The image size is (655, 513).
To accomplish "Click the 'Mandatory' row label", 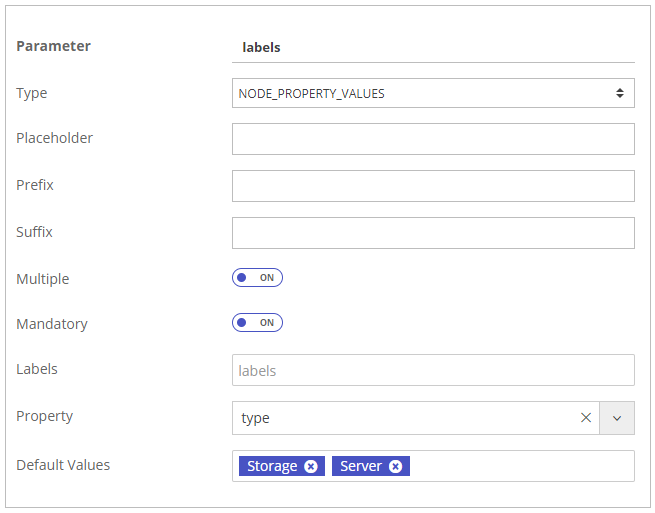I will tap(52, 324).
